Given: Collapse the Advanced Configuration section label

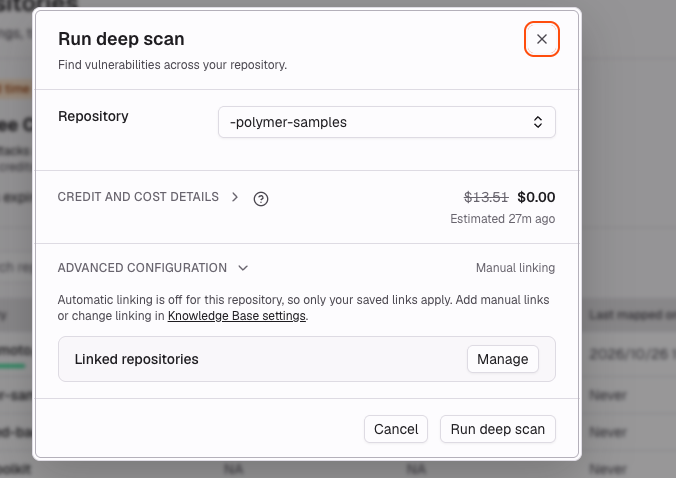Looking at the screenshot, I should tap(142, 268).
